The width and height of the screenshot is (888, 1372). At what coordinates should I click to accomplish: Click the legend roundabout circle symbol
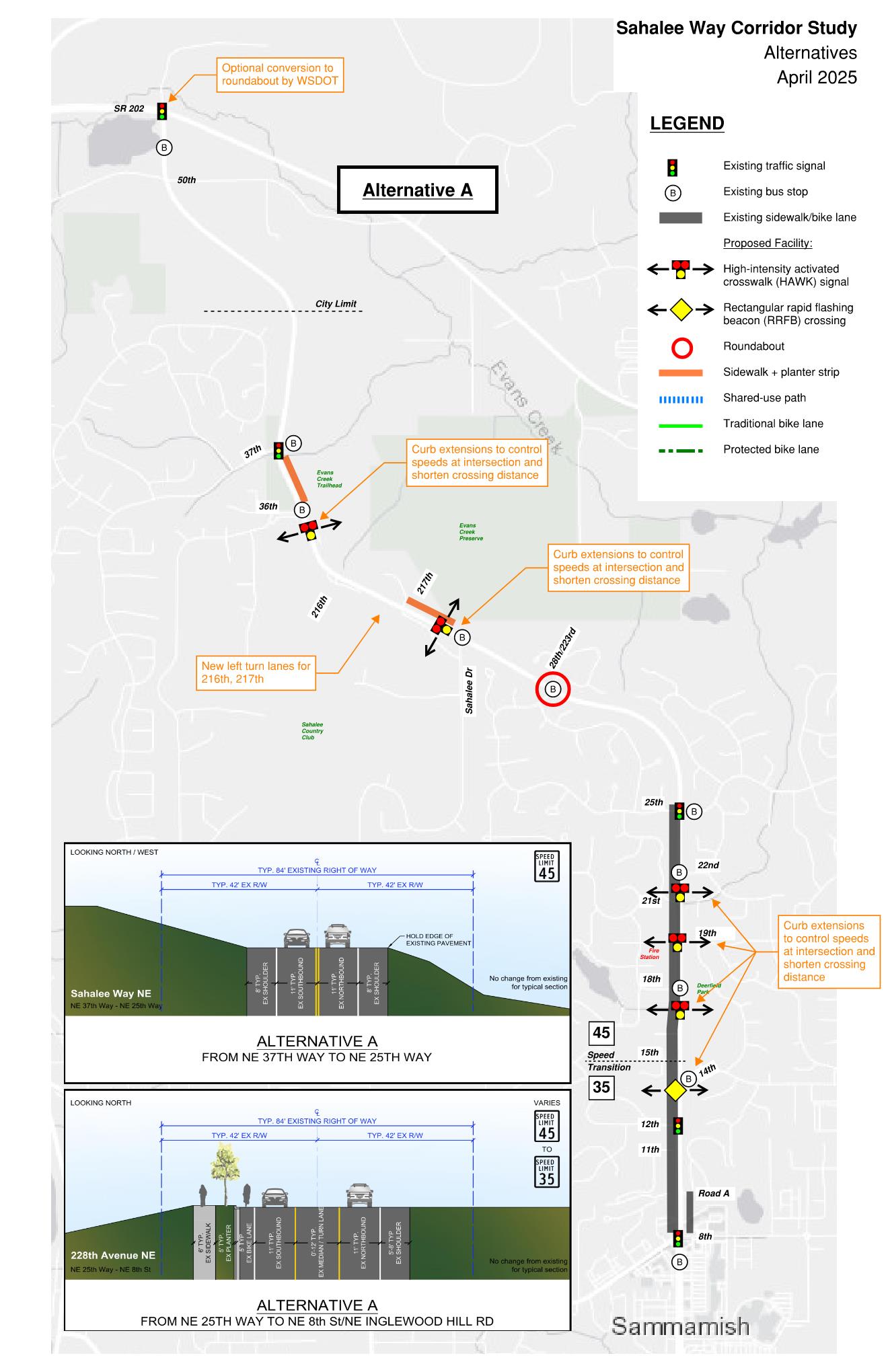click(682, 348)
